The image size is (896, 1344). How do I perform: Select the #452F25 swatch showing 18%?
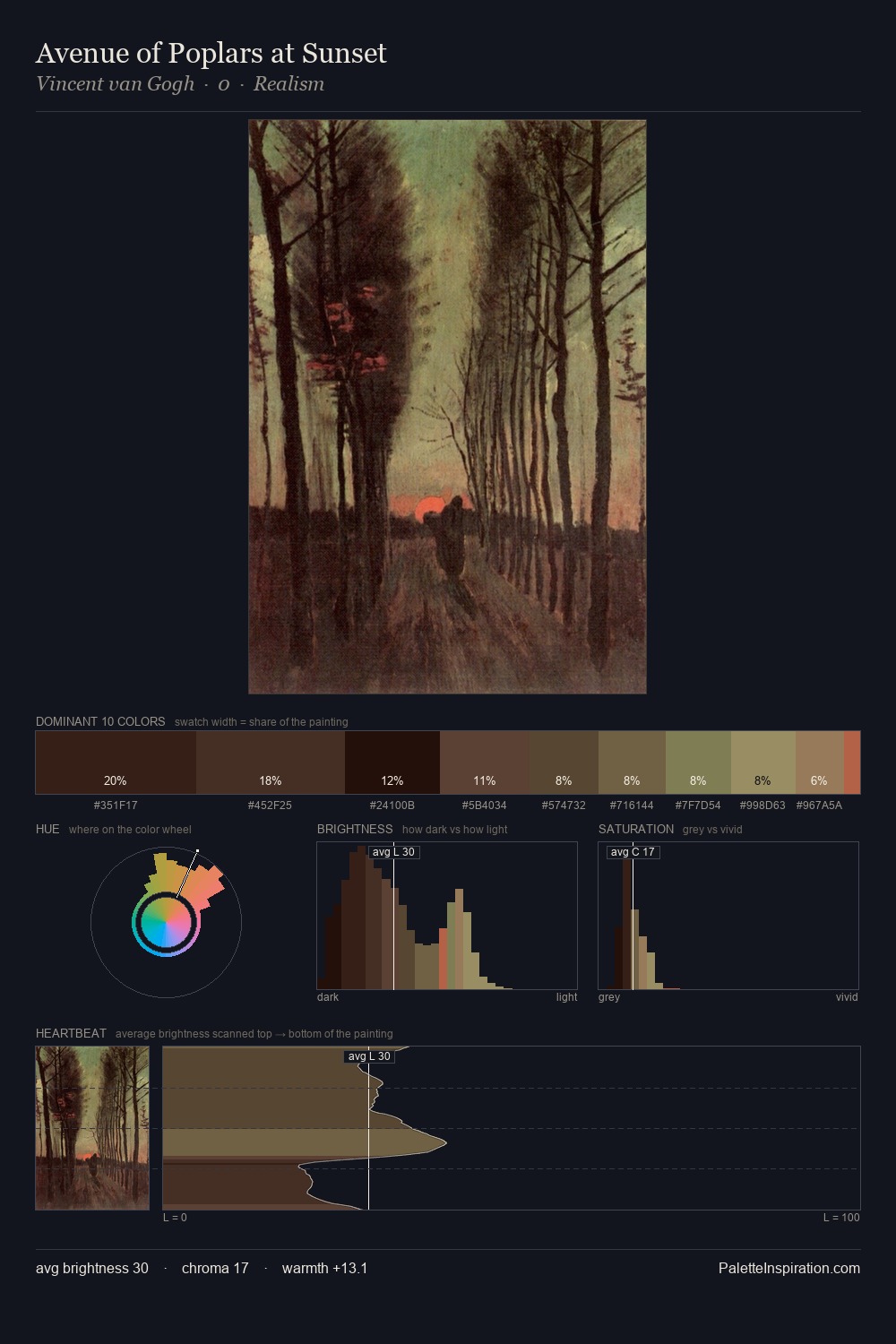pyautogui.click(x=271, y=762)
